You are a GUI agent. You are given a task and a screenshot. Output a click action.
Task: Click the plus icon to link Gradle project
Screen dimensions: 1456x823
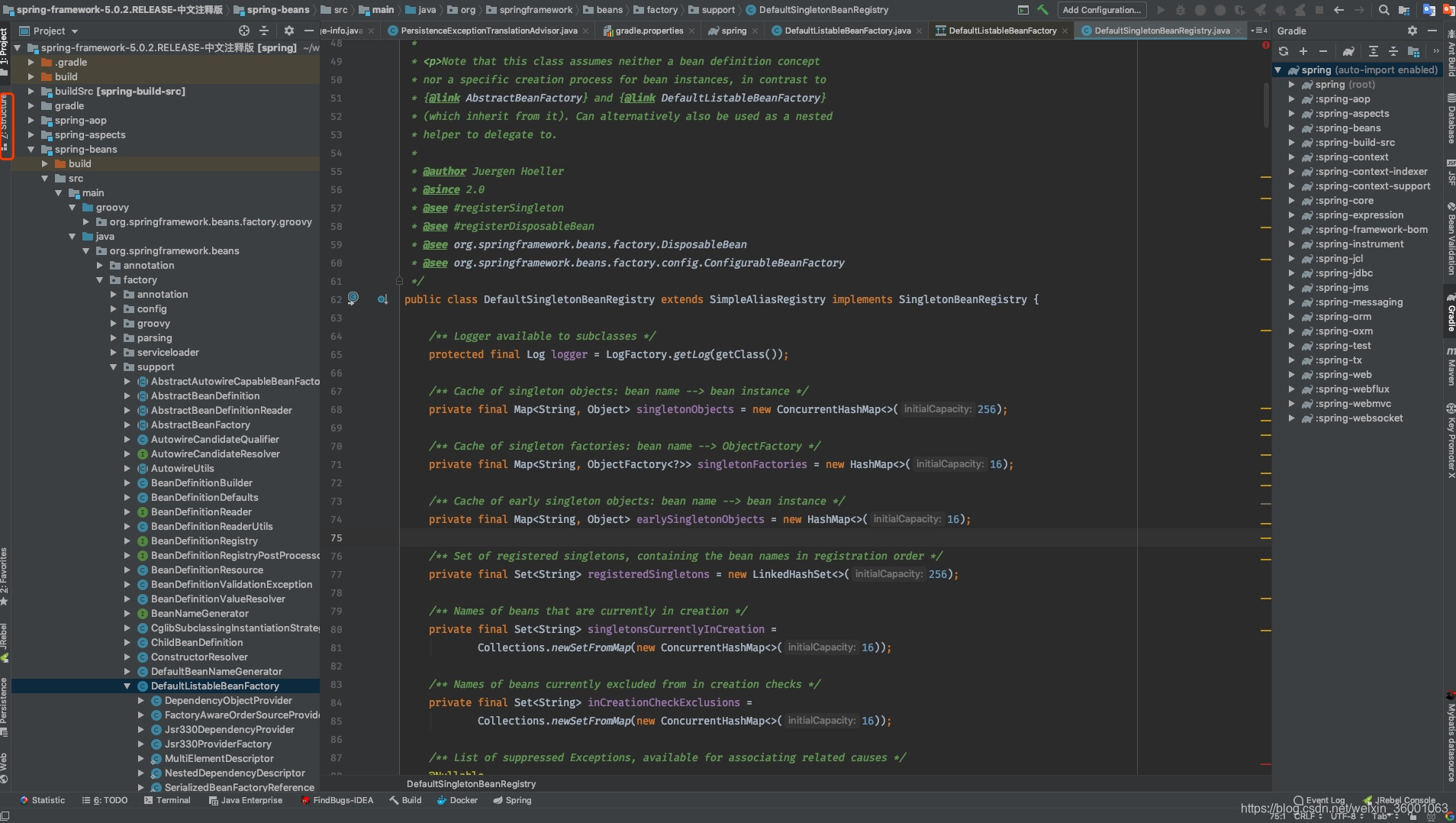pyautogui.click(x=1303, y=51)
